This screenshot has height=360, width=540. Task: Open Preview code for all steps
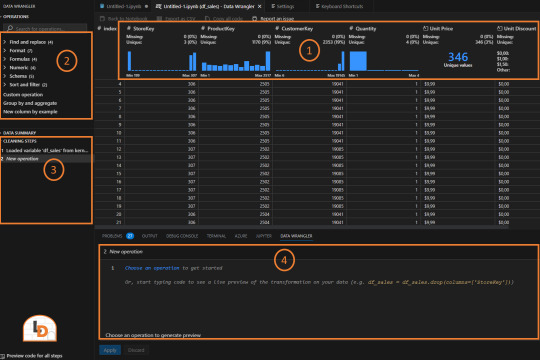34,356
